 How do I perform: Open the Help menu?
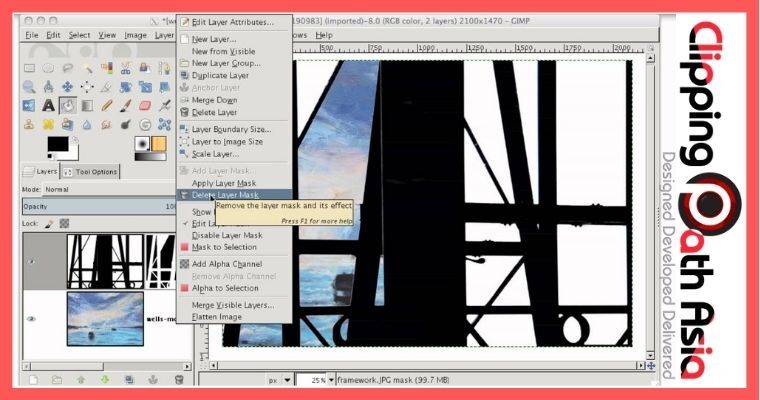click(x=324, y=35)
